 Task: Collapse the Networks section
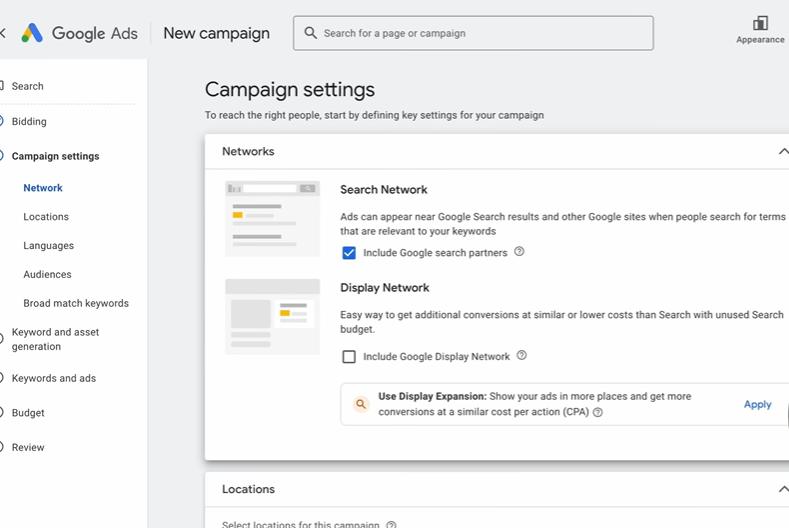point(782,152)
